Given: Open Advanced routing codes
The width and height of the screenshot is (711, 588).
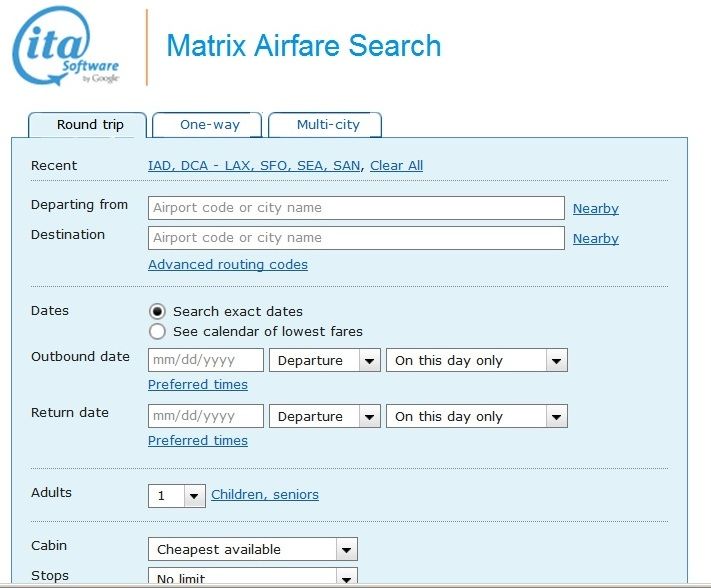Looking at the screenshot, I should (x=228, y=265).
